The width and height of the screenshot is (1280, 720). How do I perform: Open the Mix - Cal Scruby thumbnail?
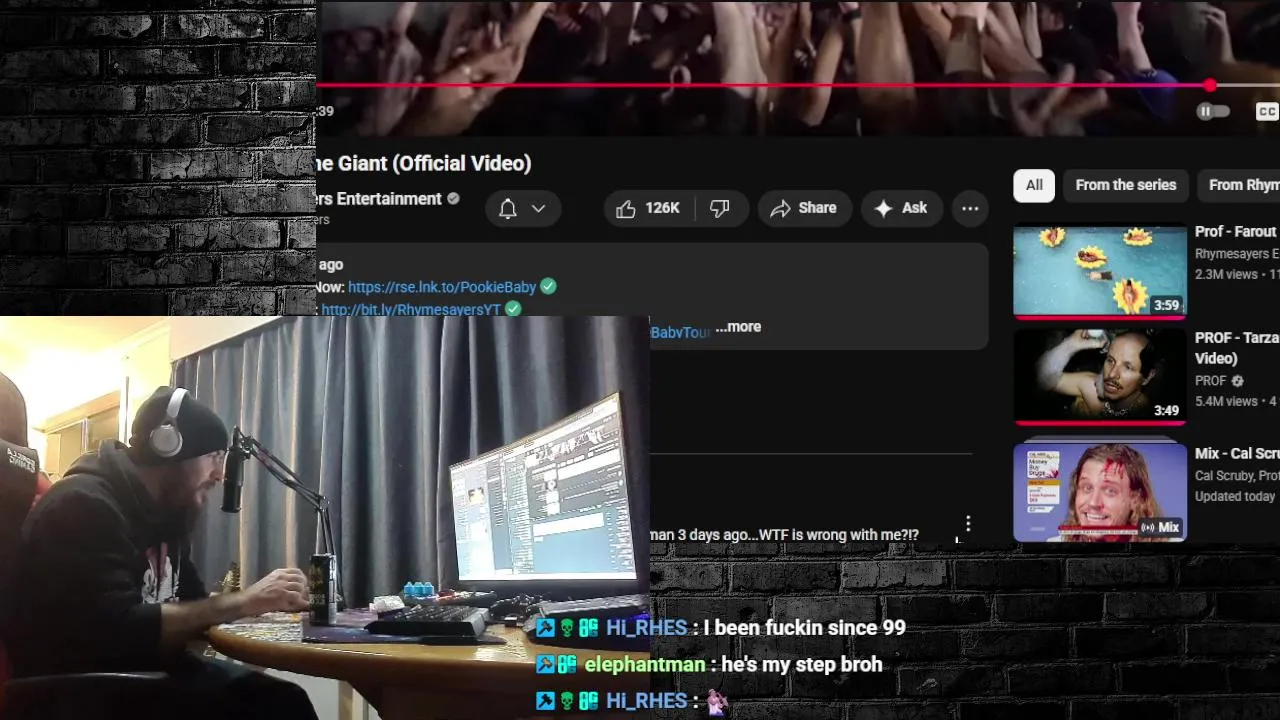click(x=1100, y=493)
